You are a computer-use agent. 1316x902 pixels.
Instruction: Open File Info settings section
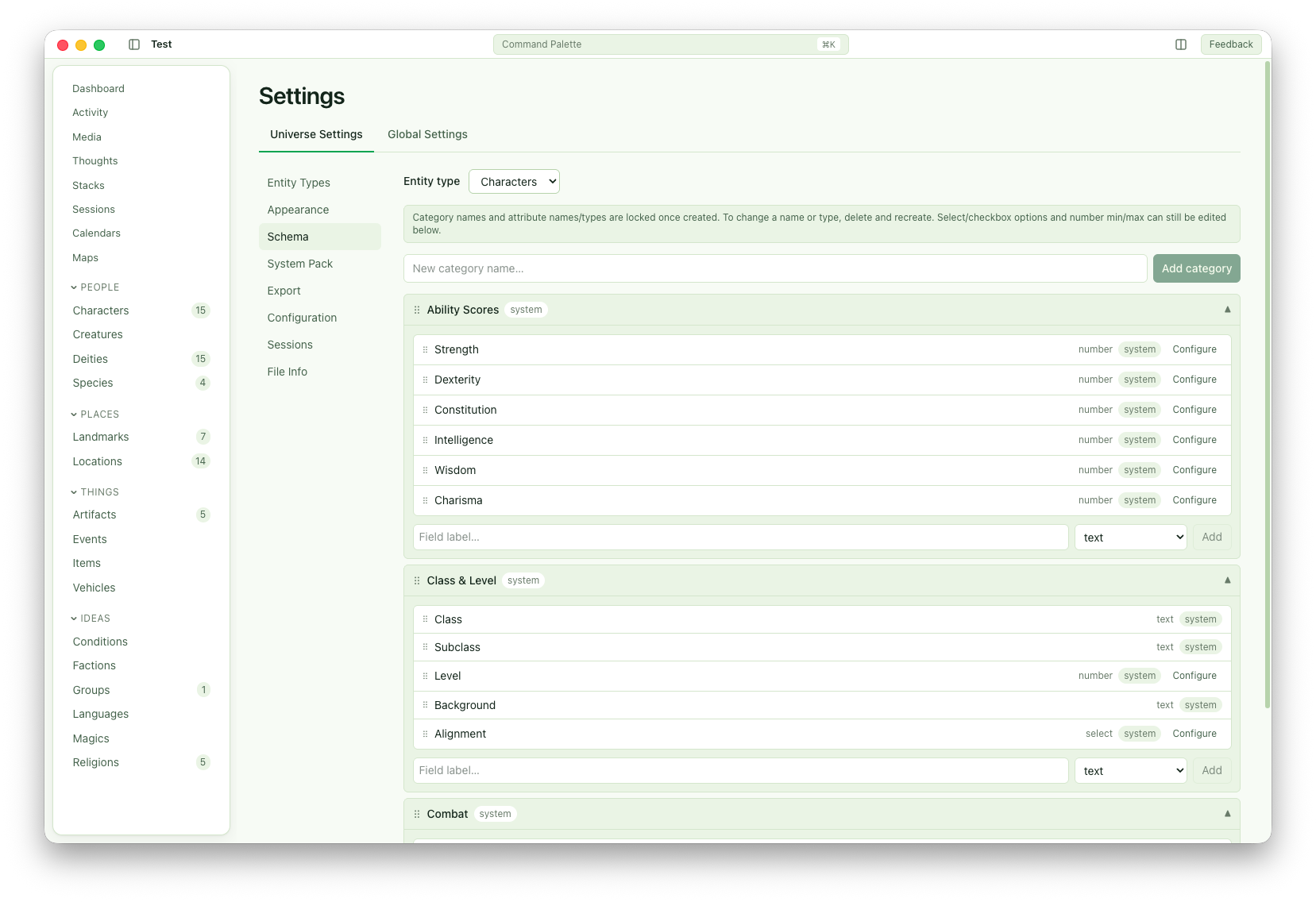click(x=320, y=372)
